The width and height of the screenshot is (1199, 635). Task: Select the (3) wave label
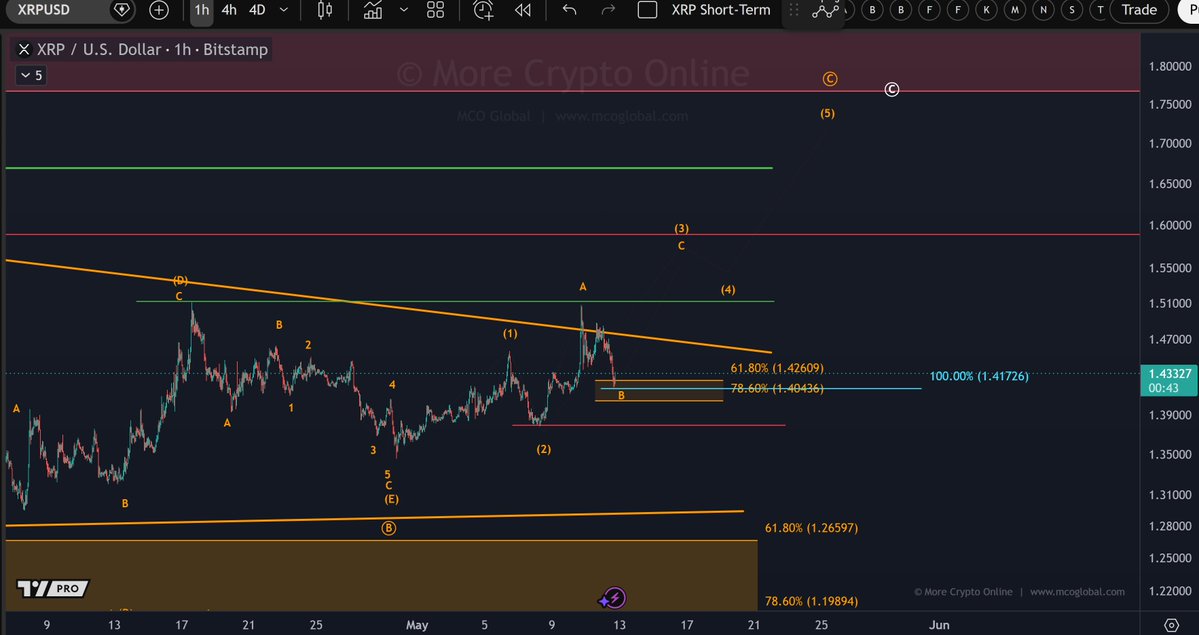681,228
